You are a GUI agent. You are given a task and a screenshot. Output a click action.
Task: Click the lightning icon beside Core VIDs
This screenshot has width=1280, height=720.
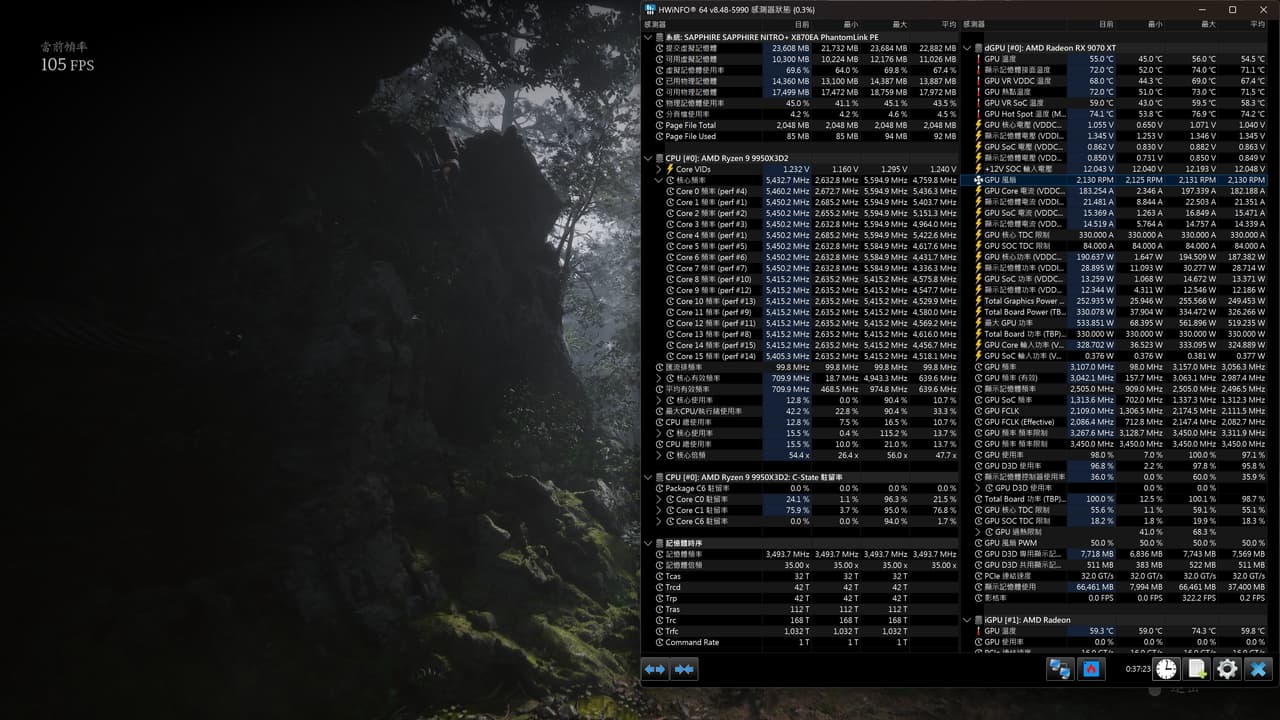pos(670,169)
